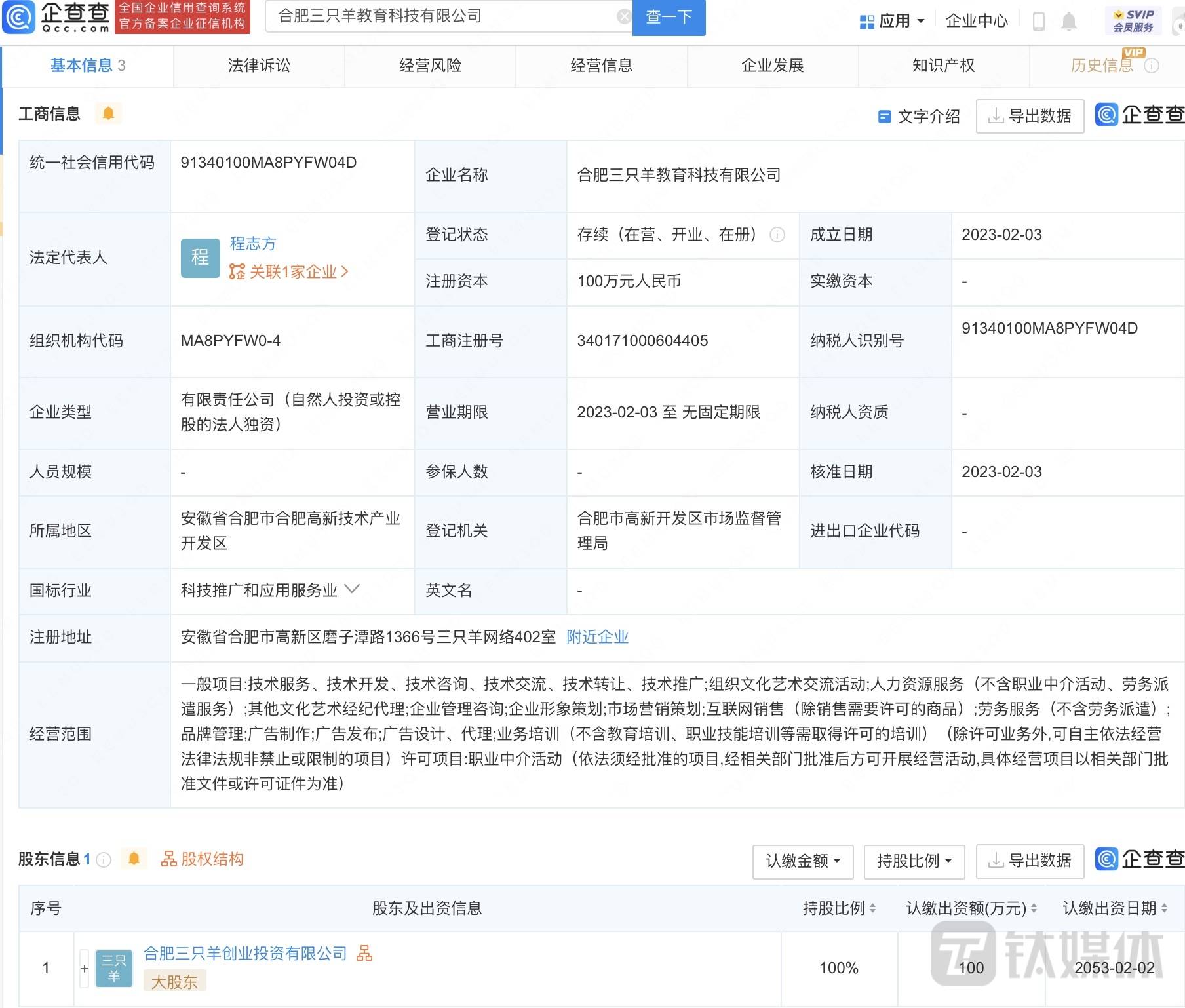This screenshot has width=1185, height=1008.
Task: Click 导出数据 in 股东信息 section
Action: 1030,861
